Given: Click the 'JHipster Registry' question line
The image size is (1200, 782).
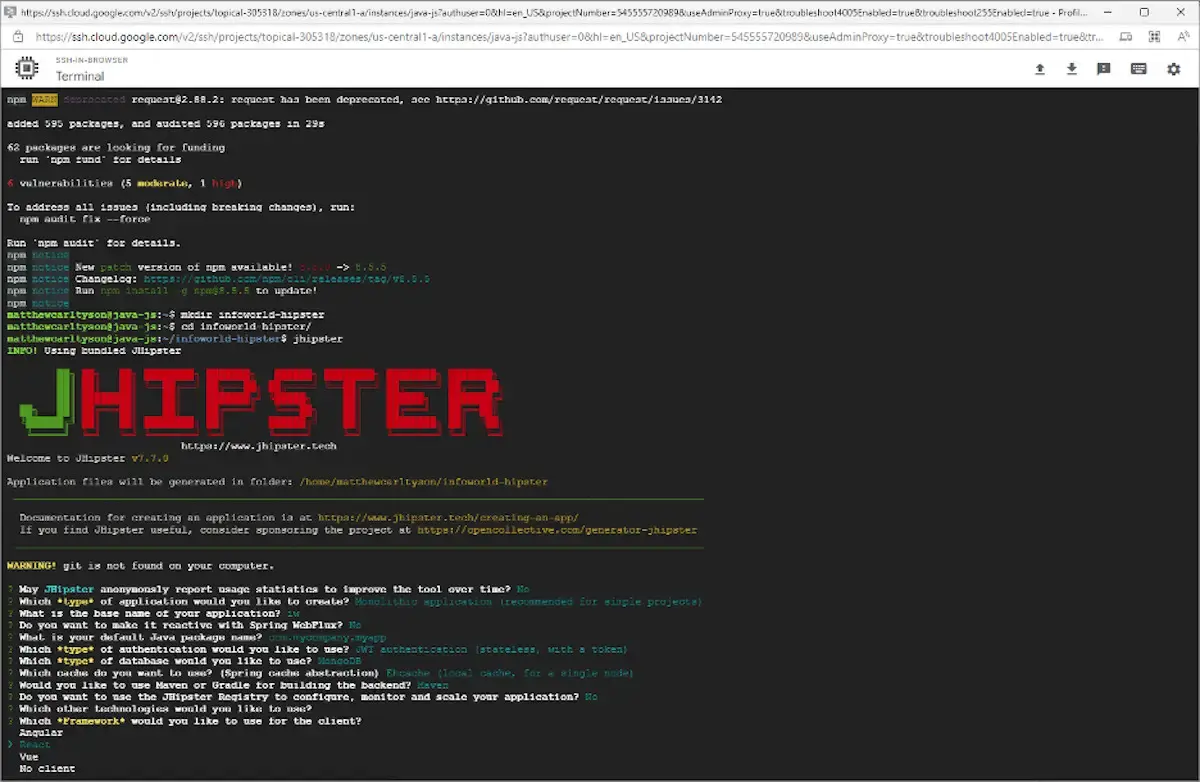Looking at the screenshot, I should pos(302,698).
